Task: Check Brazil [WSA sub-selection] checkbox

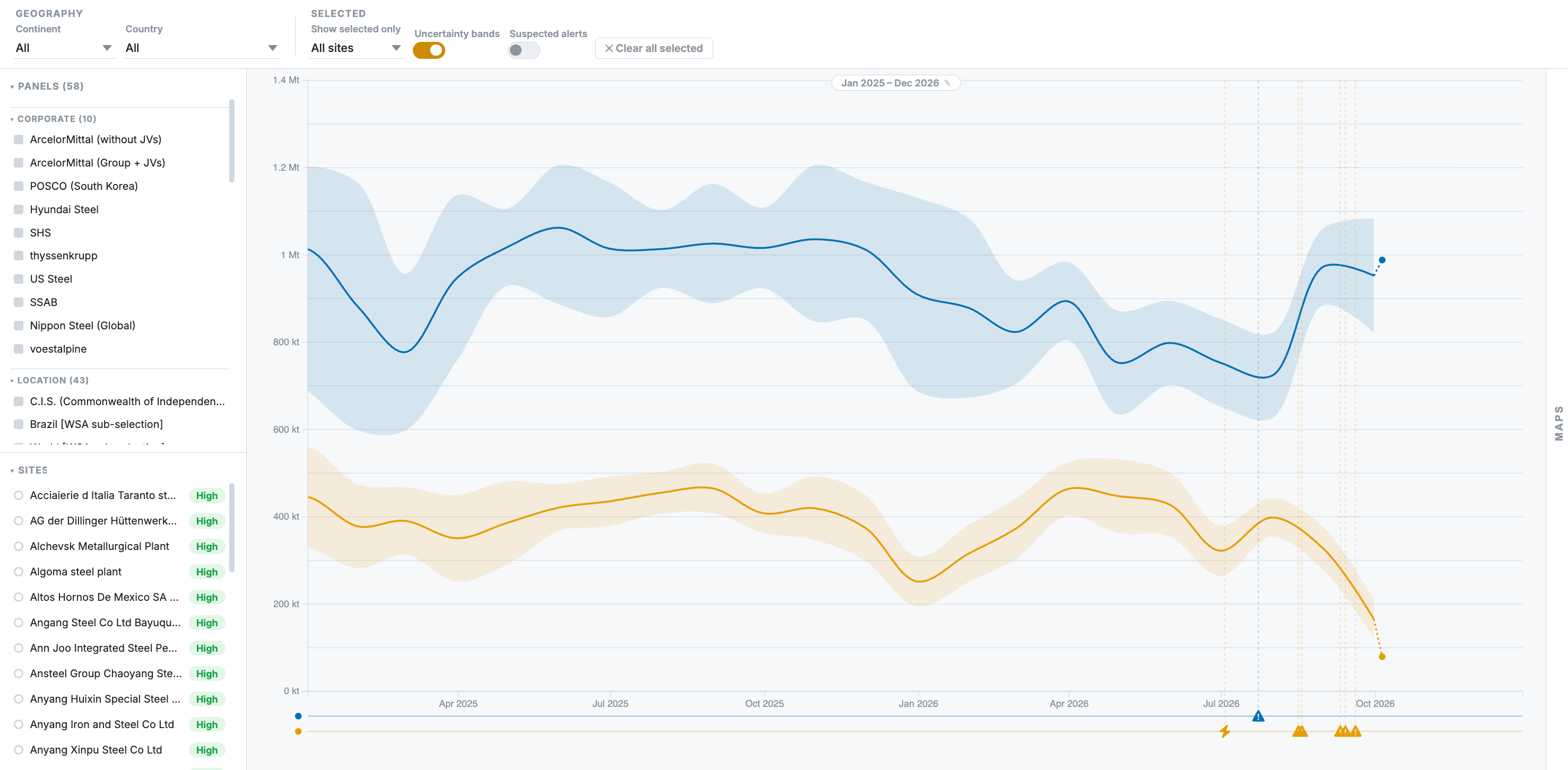Action: (19, 424)
